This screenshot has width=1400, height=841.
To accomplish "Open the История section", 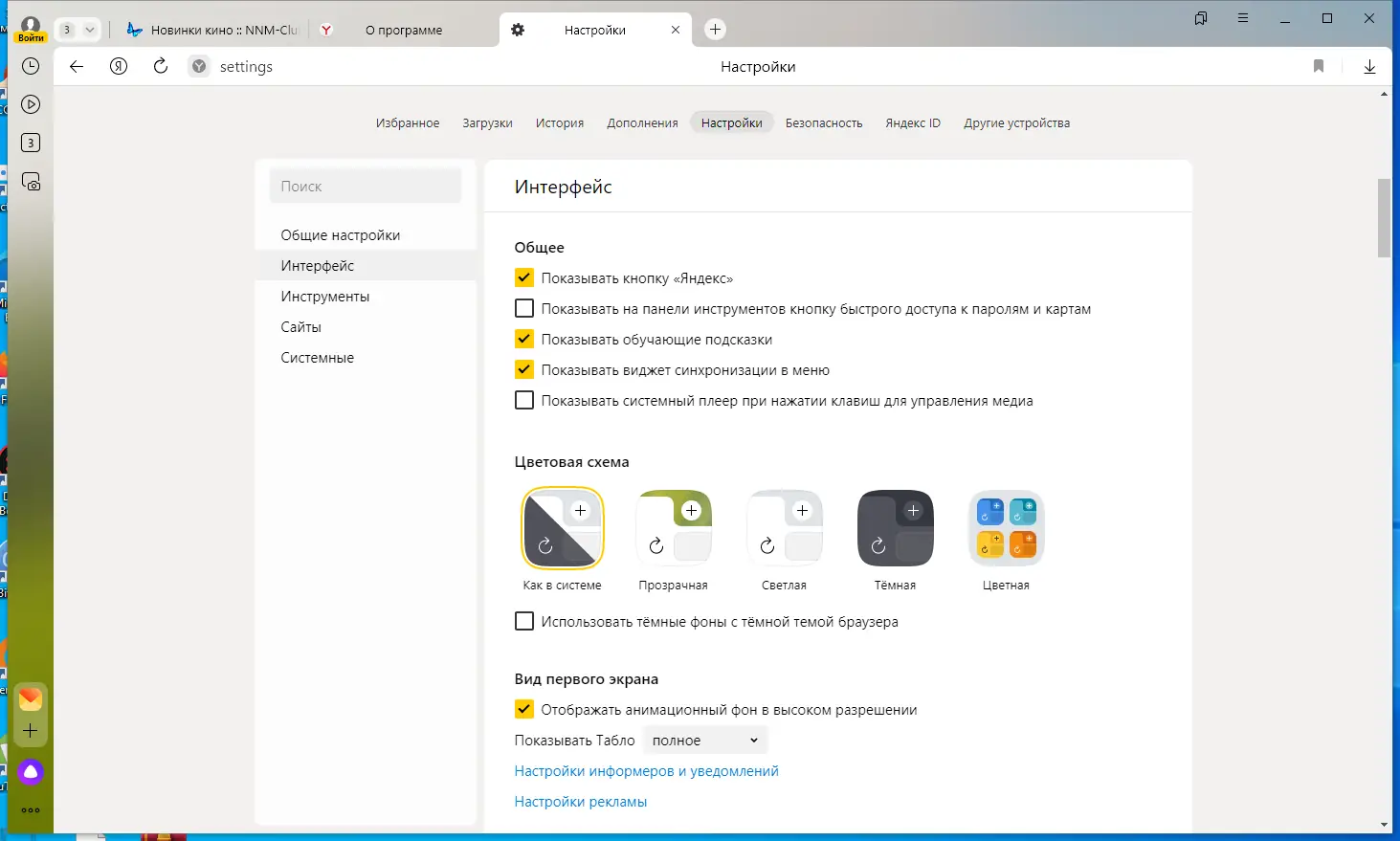I will point(560,123).
